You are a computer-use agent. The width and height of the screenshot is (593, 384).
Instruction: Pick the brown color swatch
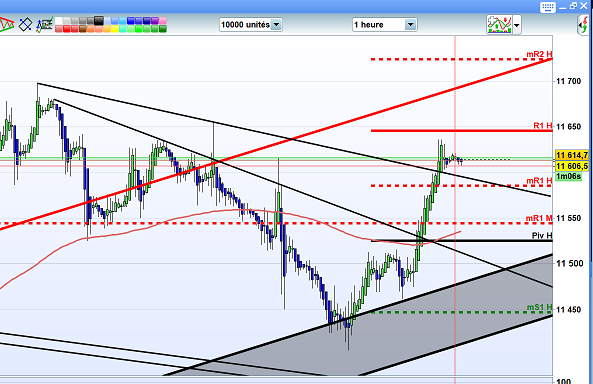(82, 29)
